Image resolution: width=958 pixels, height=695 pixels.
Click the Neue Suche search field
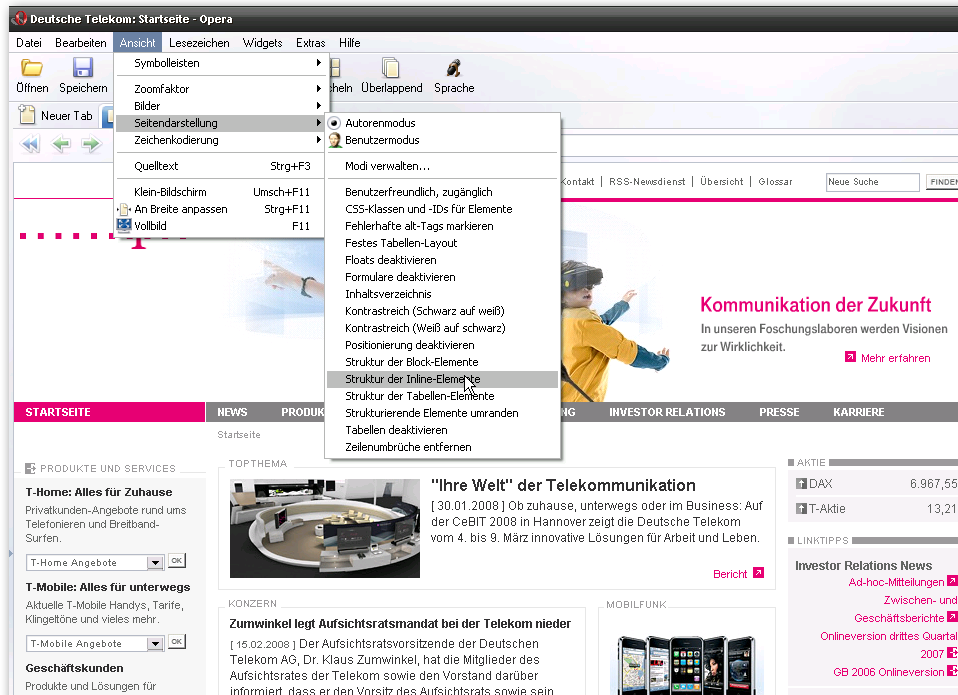[x=872, y=182]
